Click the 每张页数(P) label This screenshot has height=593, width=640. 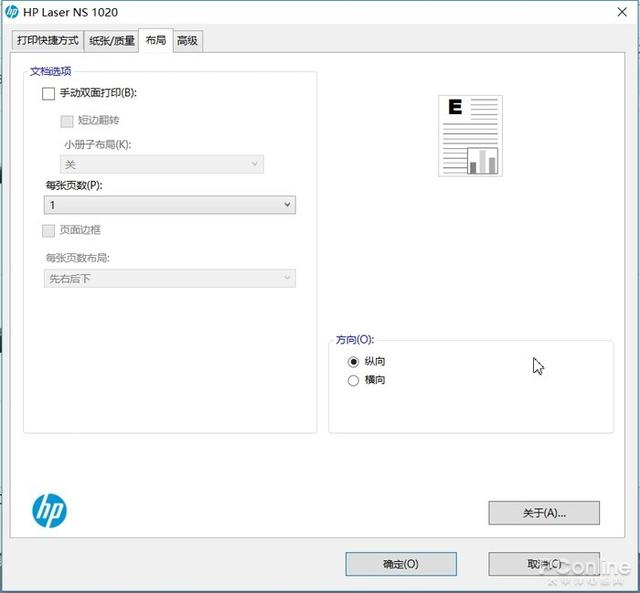(x=74, y=185)
